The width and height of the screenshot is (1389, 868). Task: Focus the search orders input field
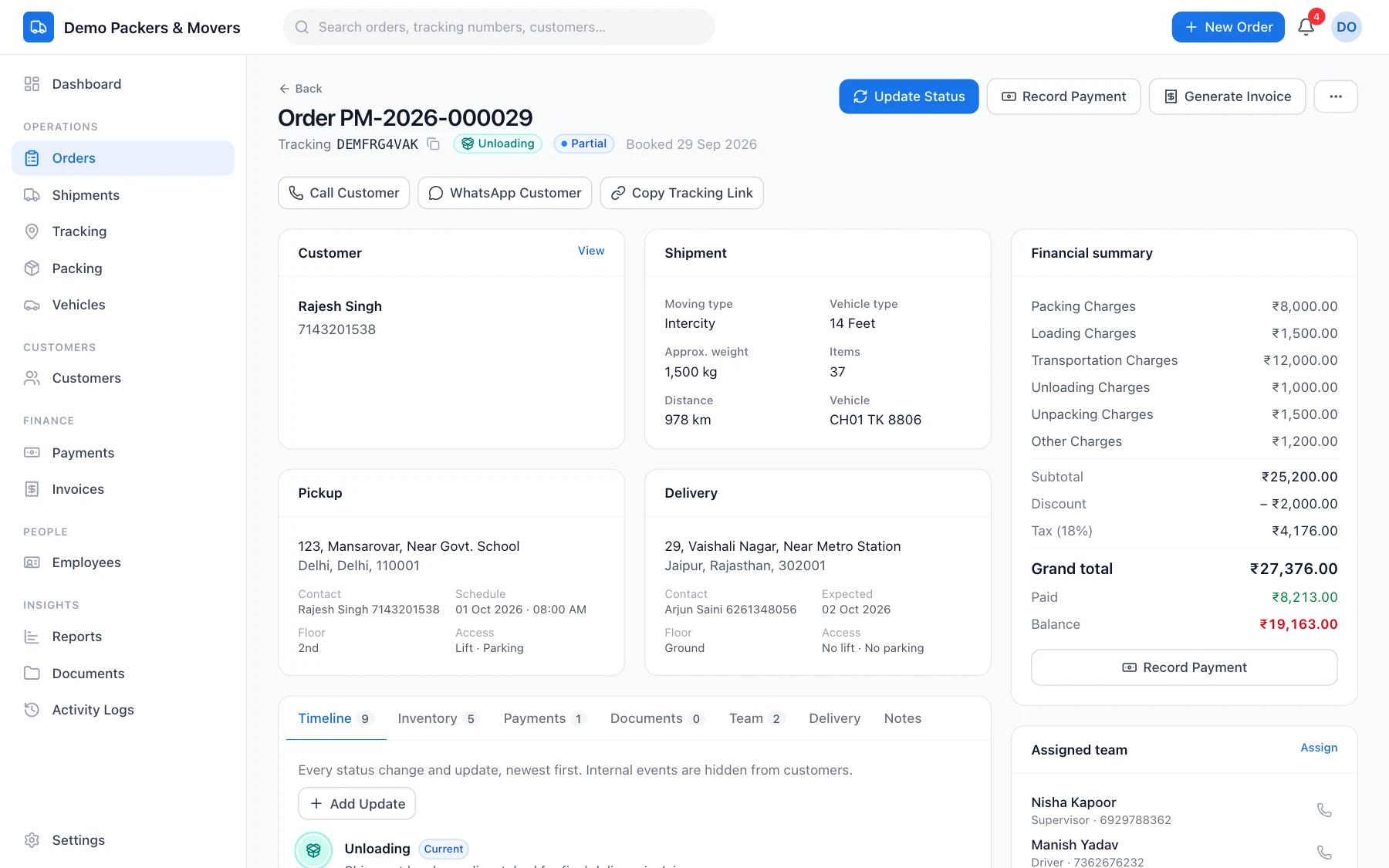[x=498, y=27]
